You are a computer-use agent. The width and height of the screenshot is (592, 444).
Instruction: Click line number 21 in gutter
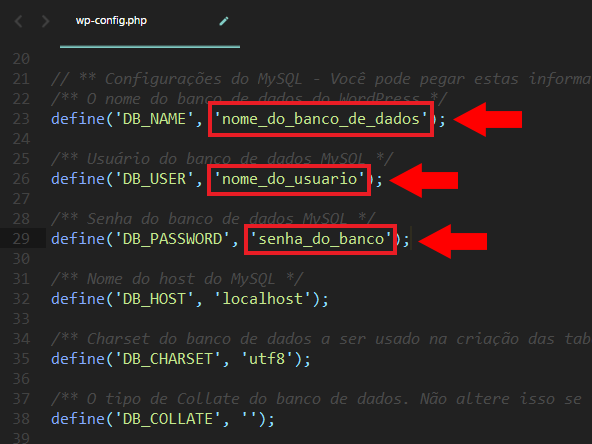click(x=21, y=79)
